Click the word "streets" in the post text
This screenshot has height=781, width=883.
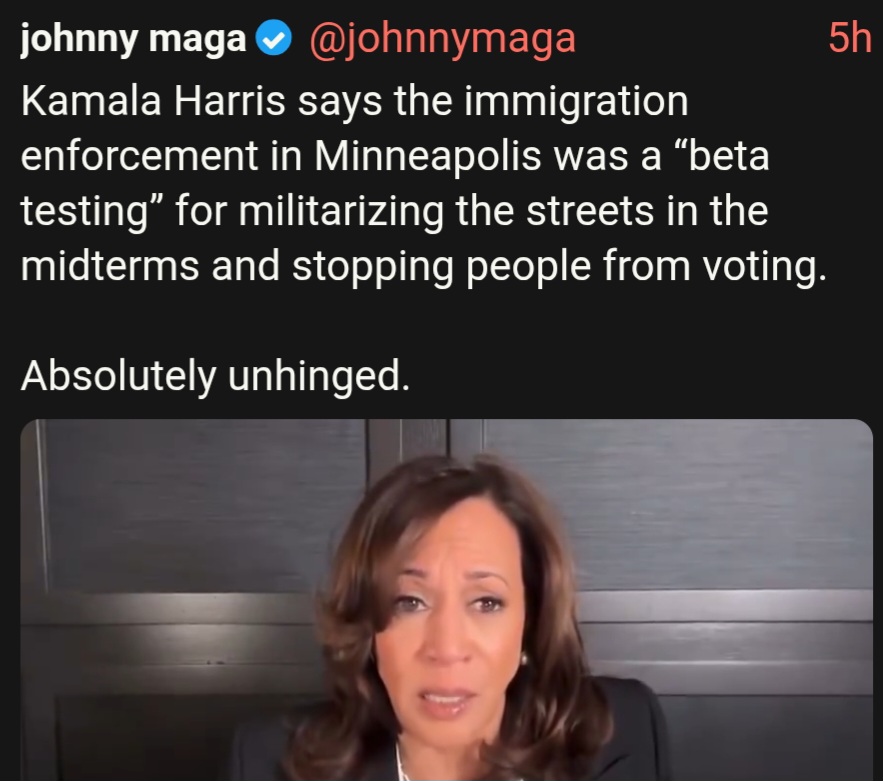(590, 211)
